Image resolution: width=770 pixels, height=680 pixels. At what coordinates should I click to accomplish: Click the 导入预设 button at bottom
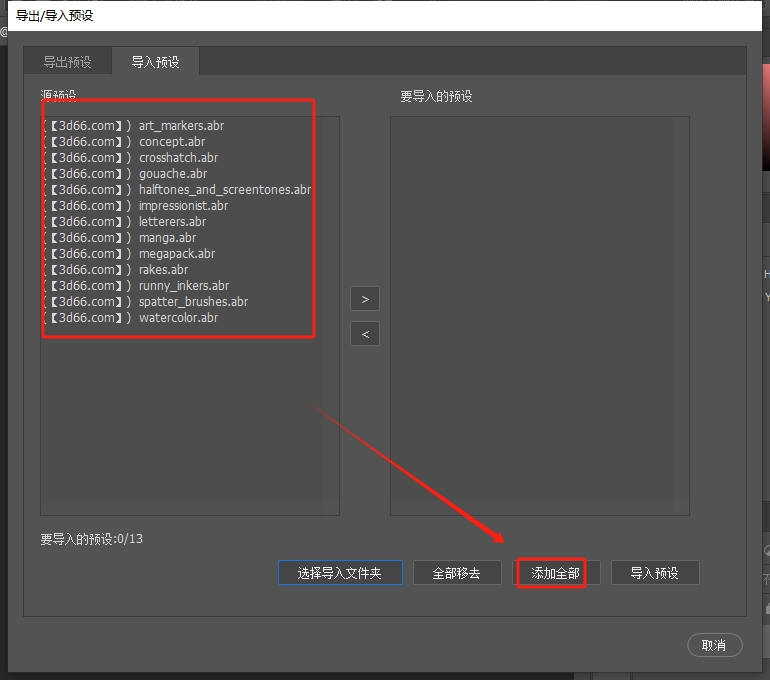pyautogui.click(x=654, y=573)
